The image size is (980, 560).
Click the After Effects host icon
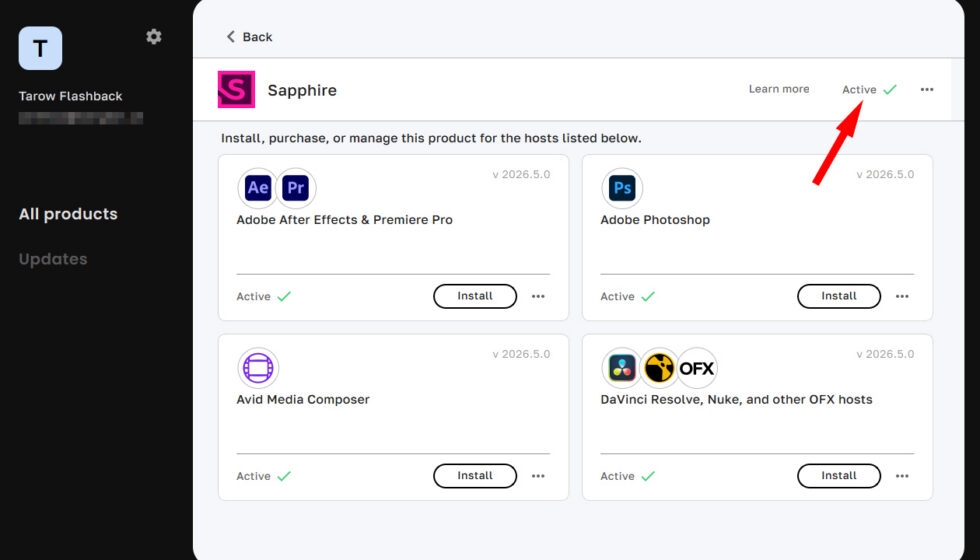pyautogui.click(x=258, y=188)
